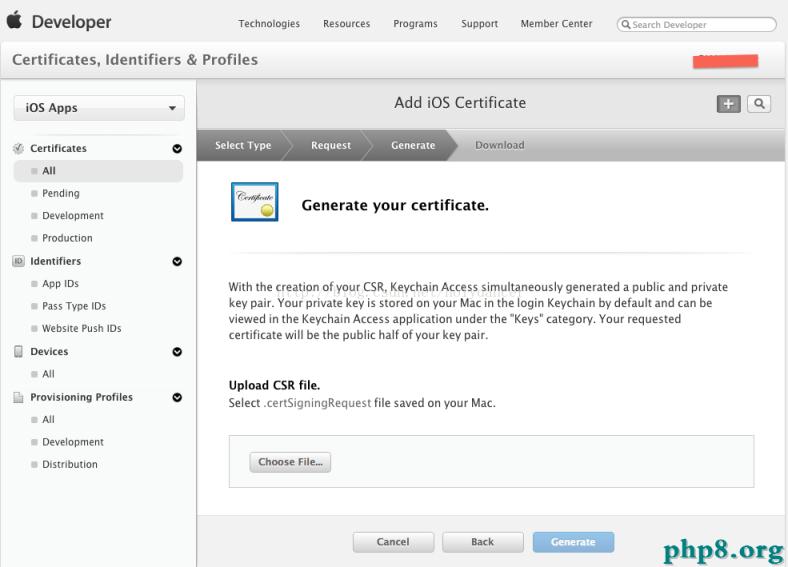Collapse the Identifiers section arrow
Screen dimensions: 788x567
pos(177,261)
